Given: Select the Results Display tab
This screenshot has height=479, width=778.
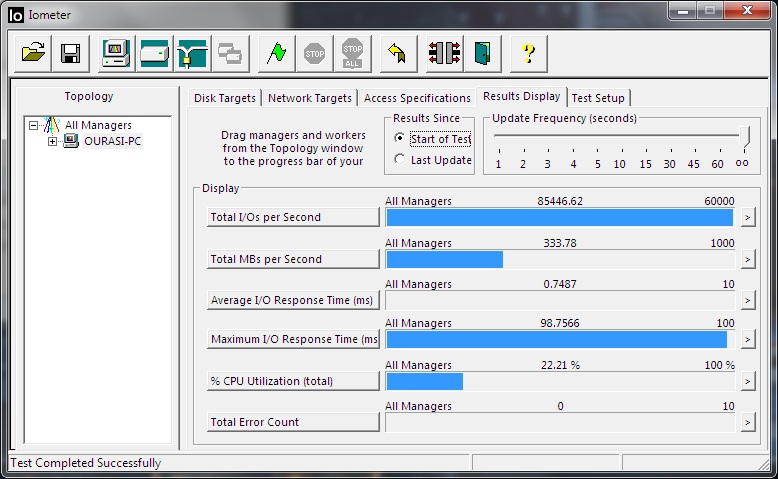Looking at the screenshot, I should point(521,96).
